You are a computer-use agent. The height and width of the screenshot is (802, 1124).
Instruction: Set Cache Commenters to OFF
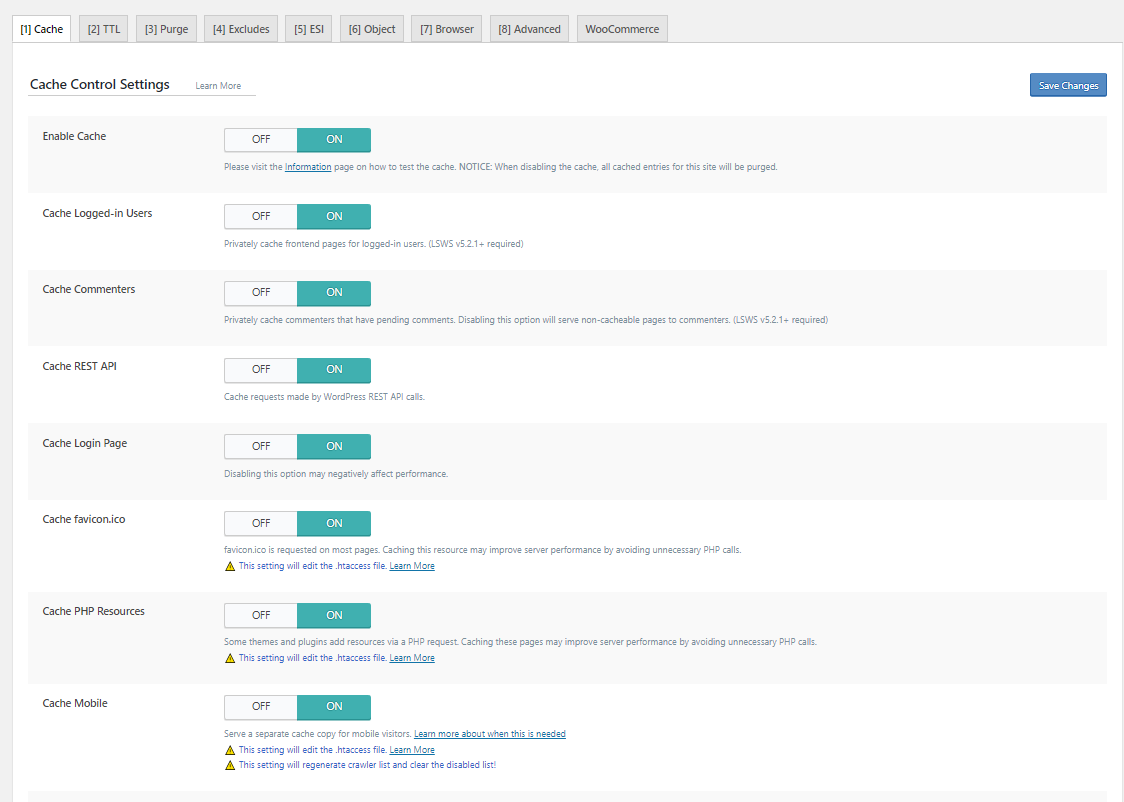(x=261, y=293)
